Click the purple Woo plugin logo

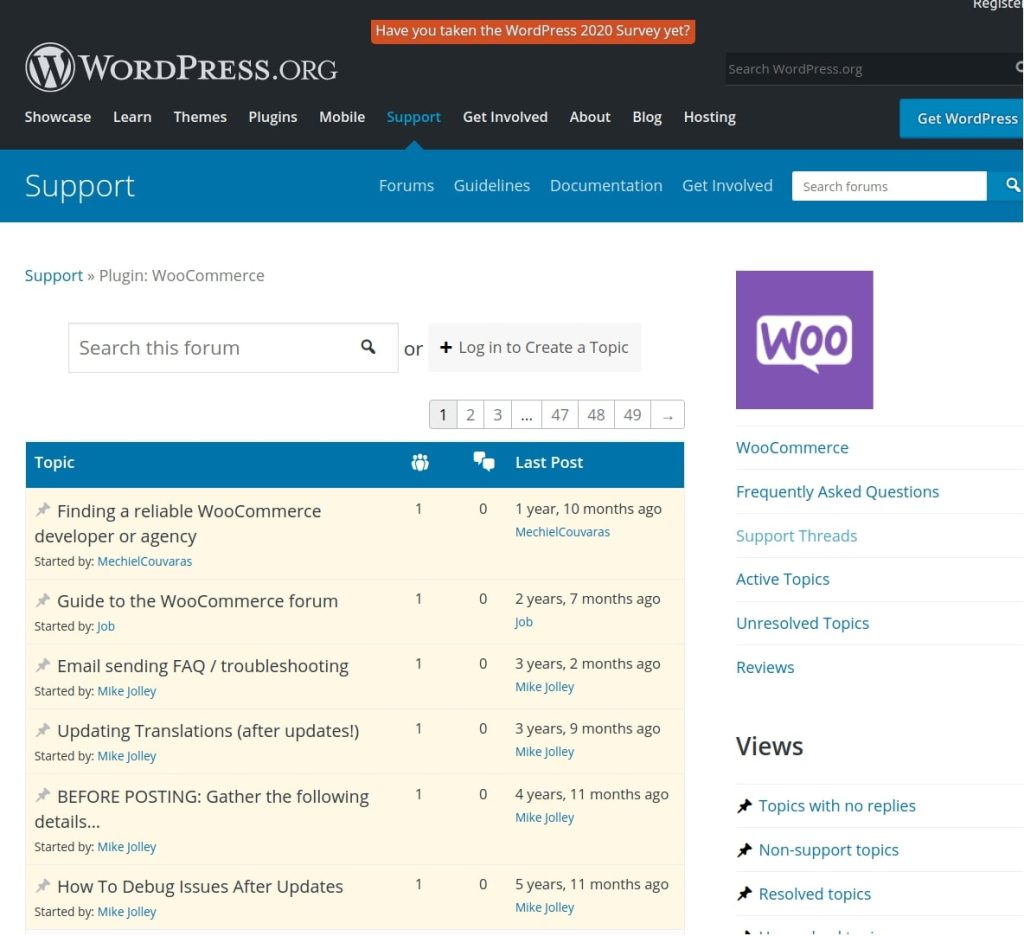point(804,339)
